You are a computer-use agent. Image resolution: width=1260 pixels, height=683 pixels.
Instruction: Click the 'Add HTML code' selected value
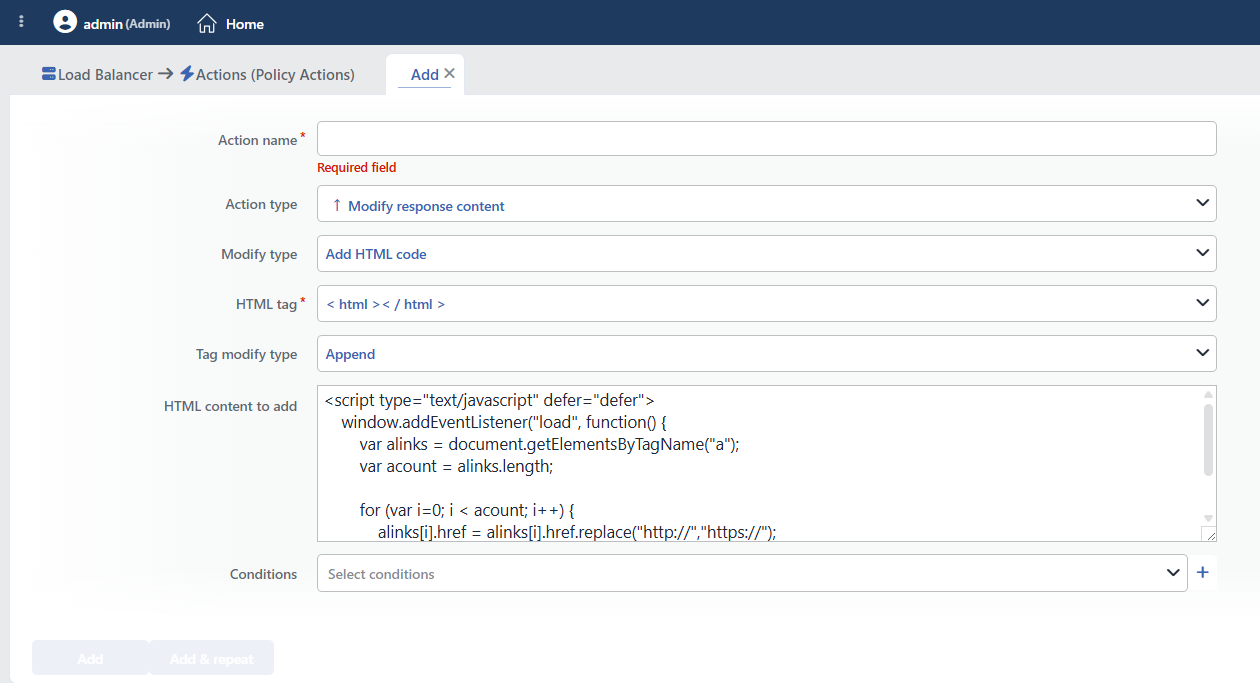(376, 254)
